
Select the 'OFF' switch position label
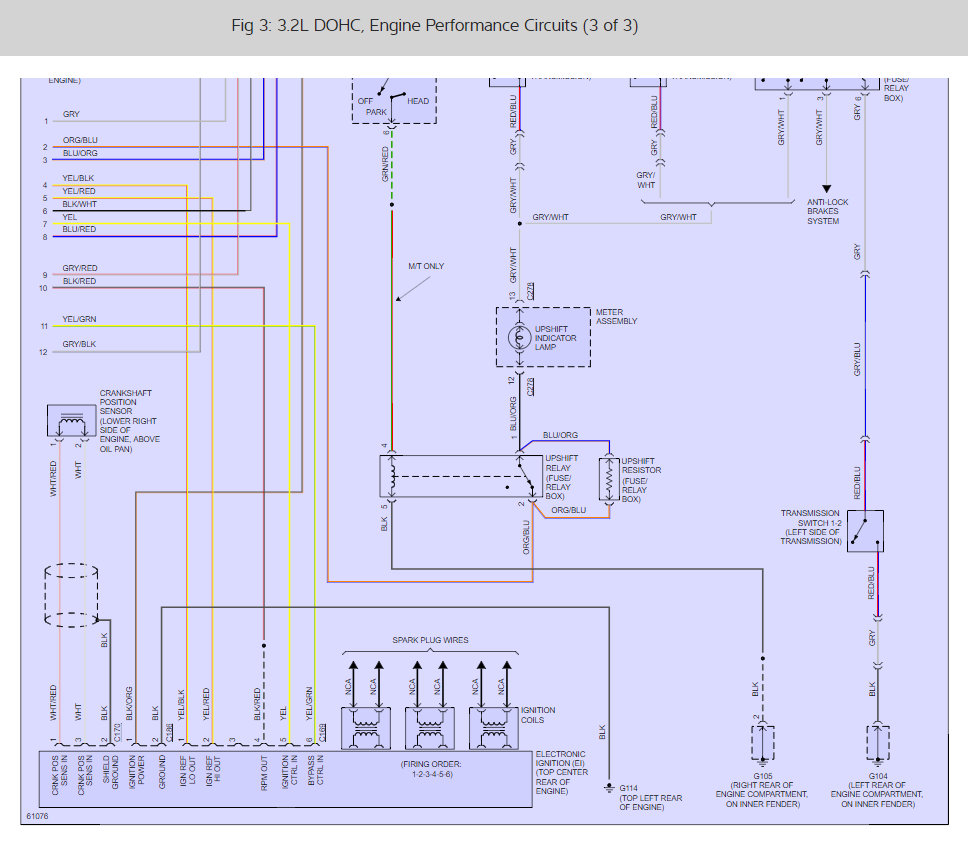(x=365, y=101)
